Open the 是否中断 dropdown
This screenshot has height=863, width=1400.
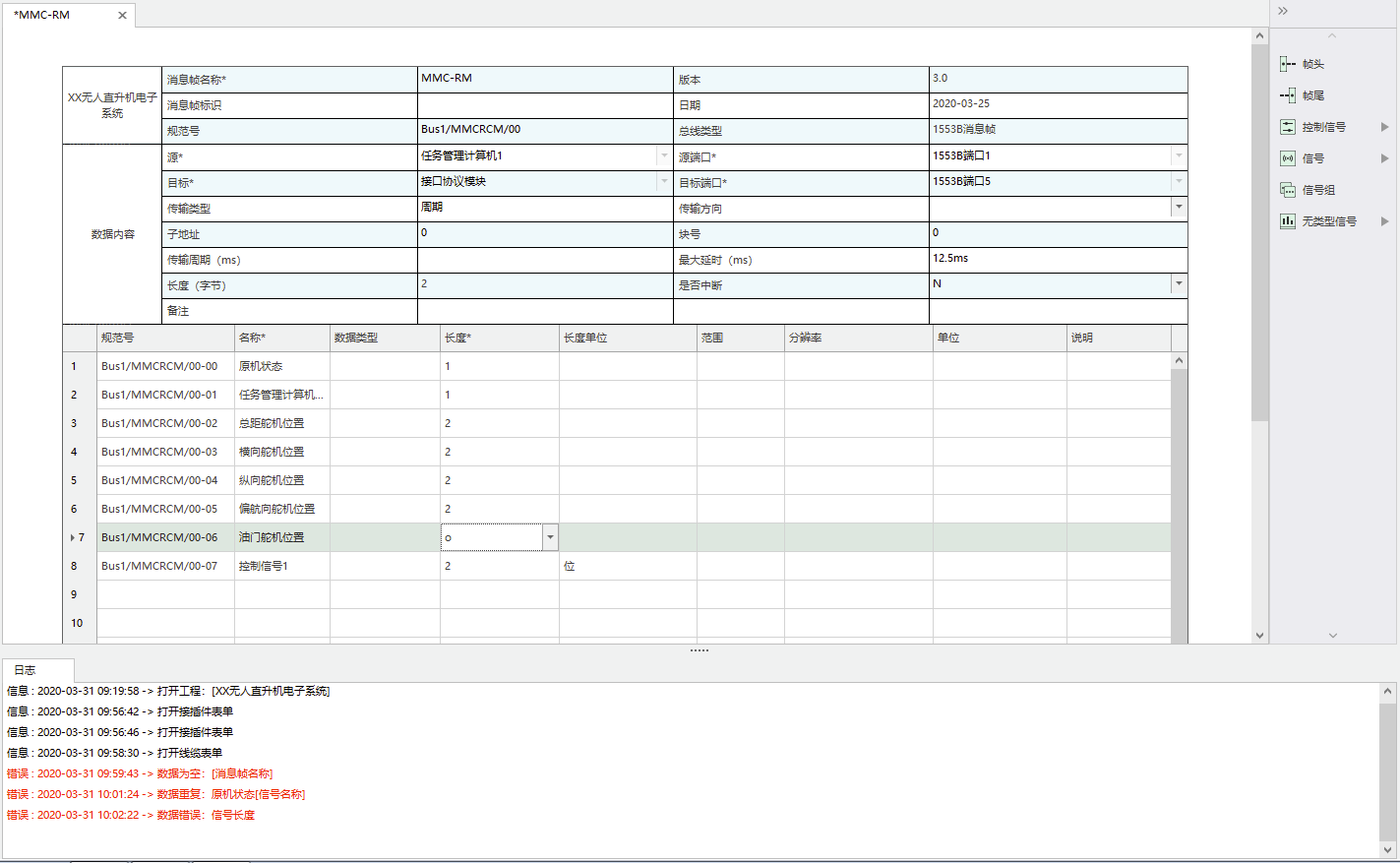pos(1178,283)
